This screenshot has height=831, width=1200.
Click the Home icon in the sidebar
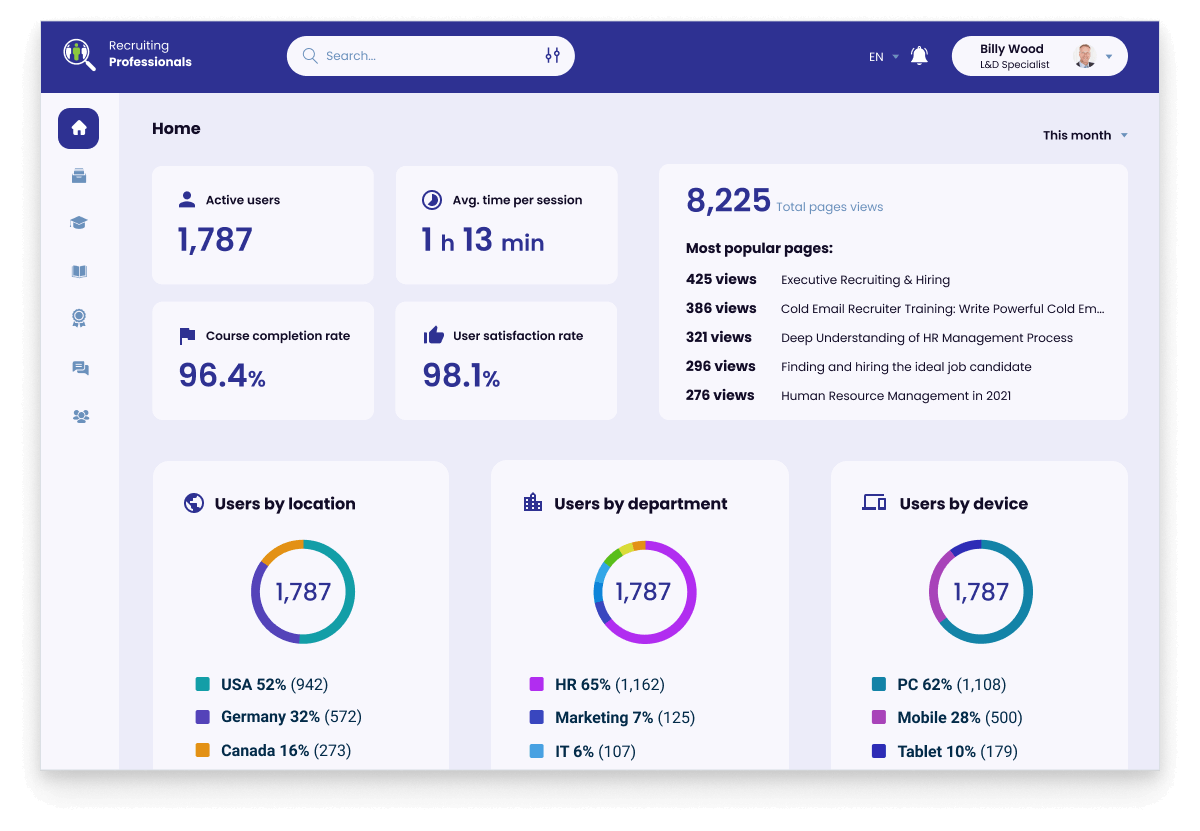79,128
